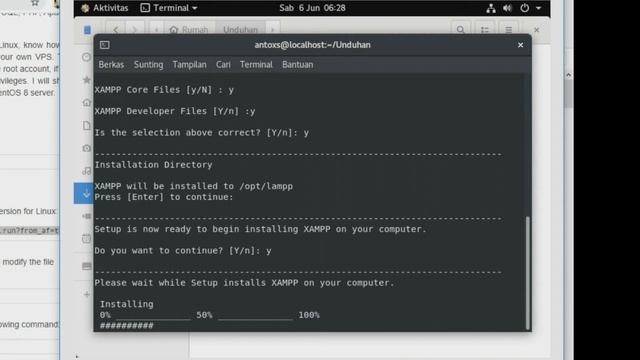640x360 pixels.
Task: Click the terminal icon in title bar
Action: (x=104, y=45)
